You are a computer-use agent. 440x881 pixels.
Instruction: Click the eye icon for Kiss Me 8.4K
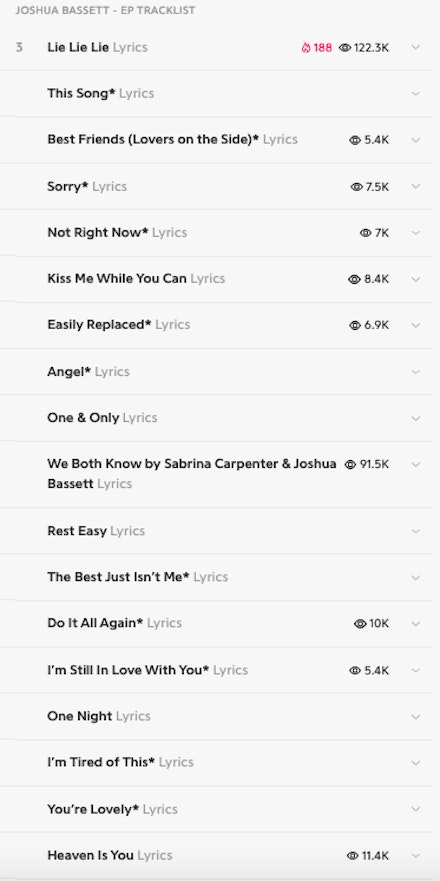pyautogui.click(x=355, y=279)
